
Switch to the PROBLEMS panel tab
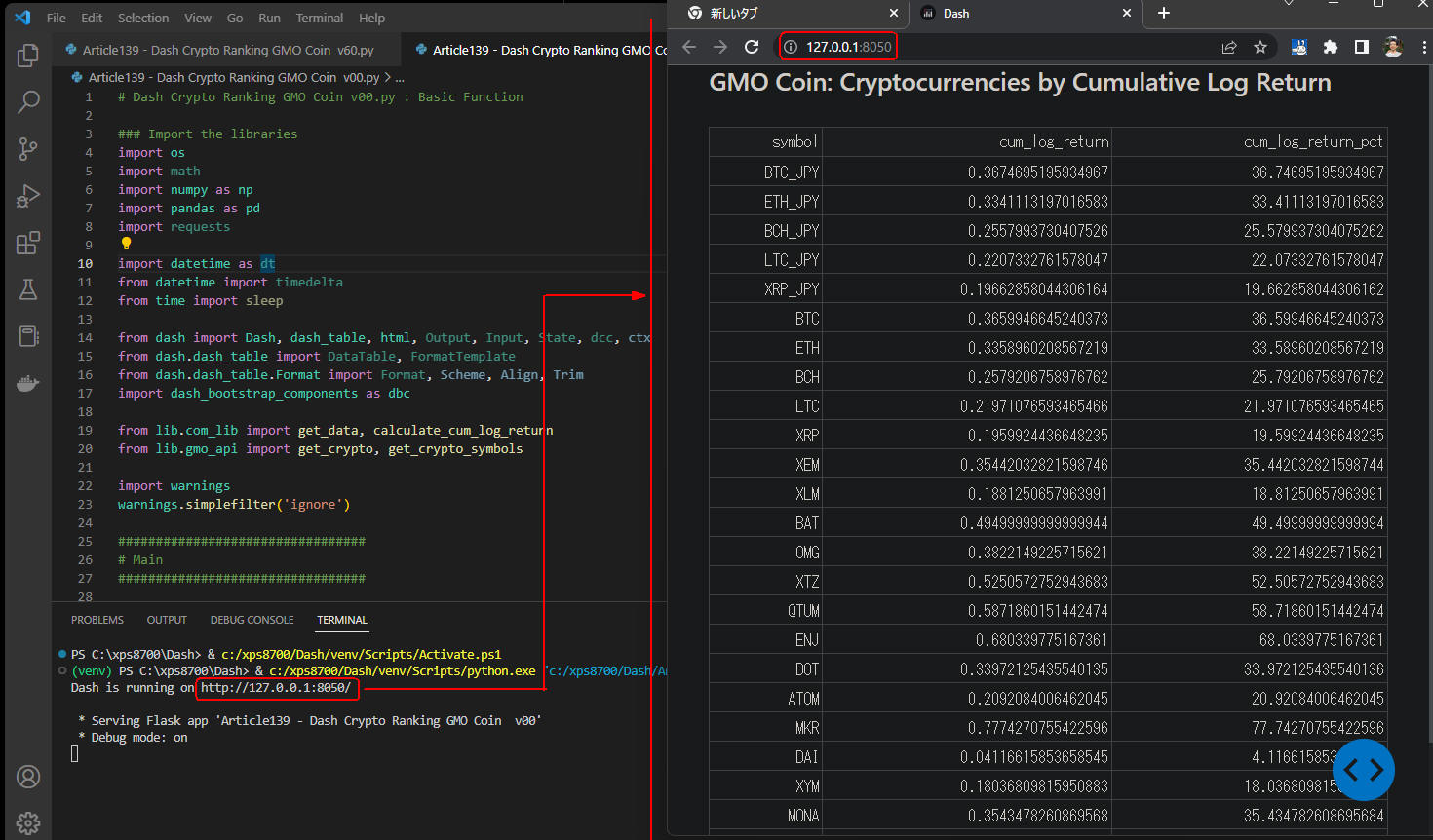click(97, 620)
